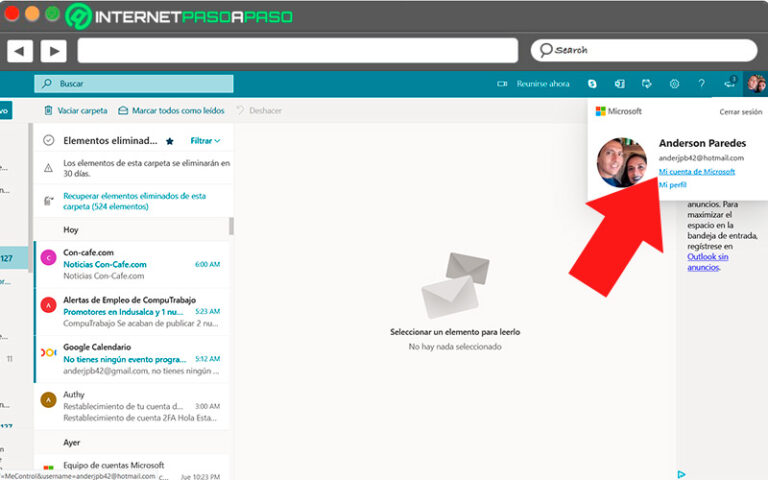768x480 pixels.
Task: Open Skype from the Outlook header
Action: point(593,84)
